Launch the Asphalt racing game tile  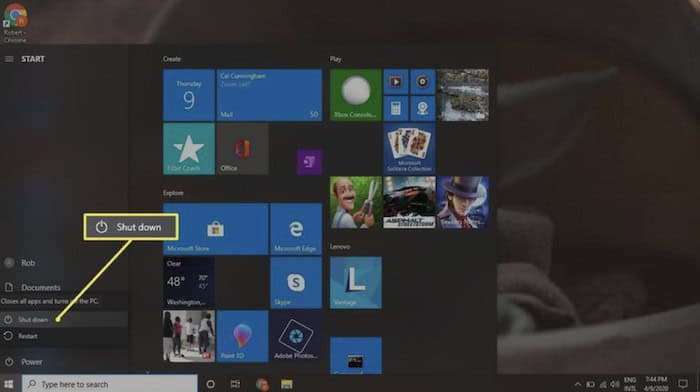pyautogui.click(x=409, y=202)
